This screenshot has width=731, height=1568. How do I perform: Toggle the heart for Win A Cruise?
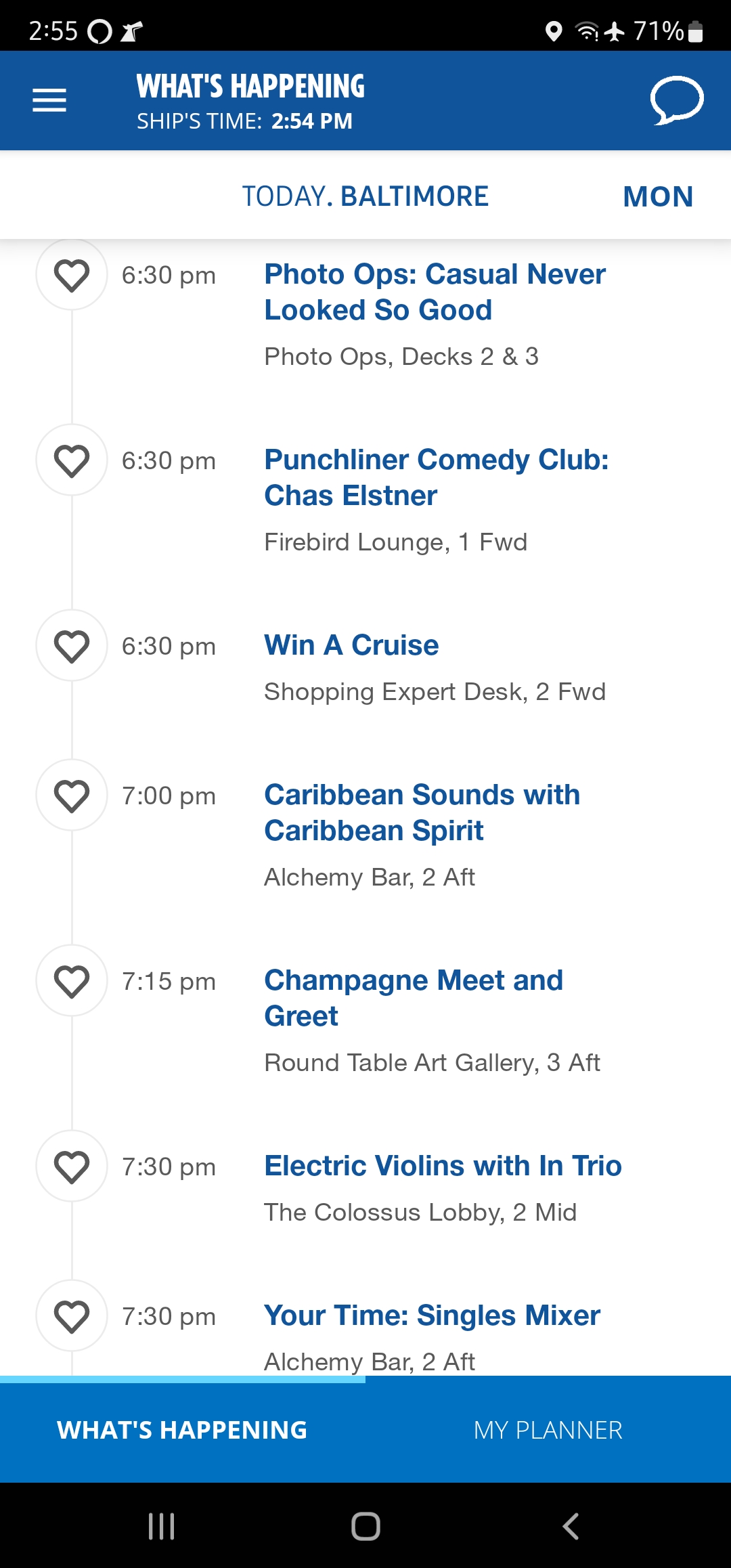click(x=72, y=646)
